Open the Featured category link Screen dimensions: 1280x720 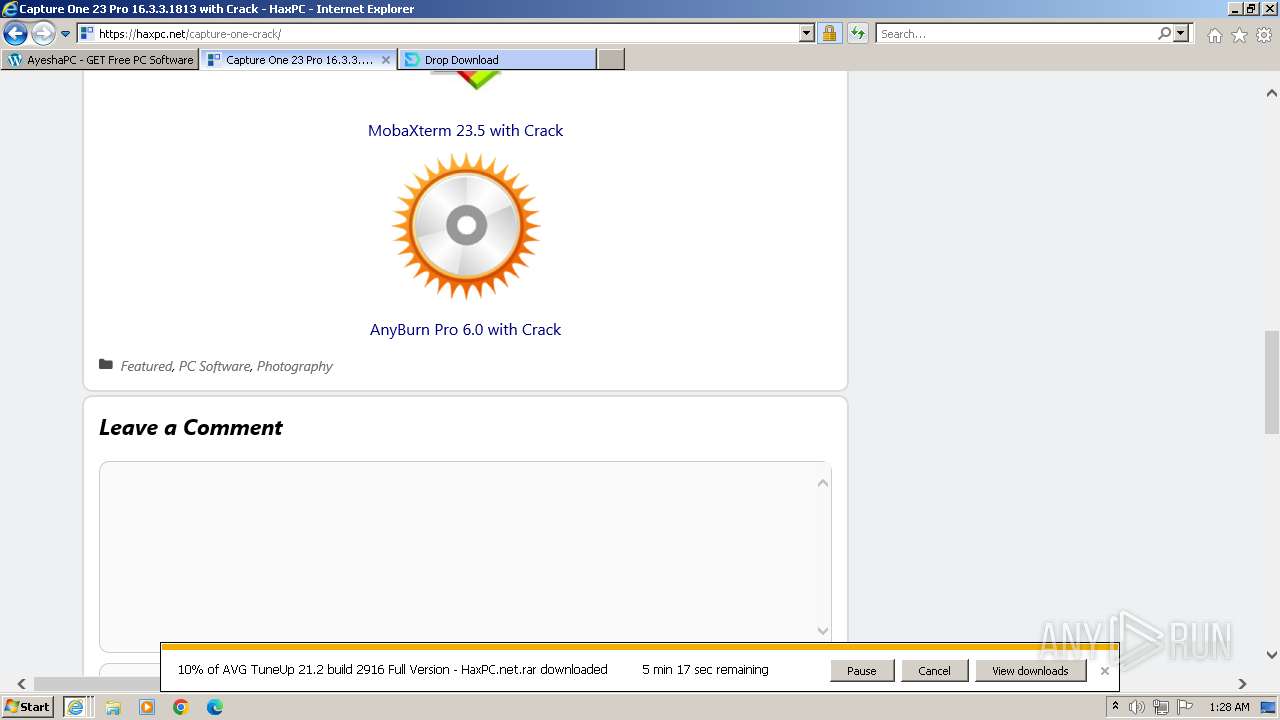click(x=146, y=366)
